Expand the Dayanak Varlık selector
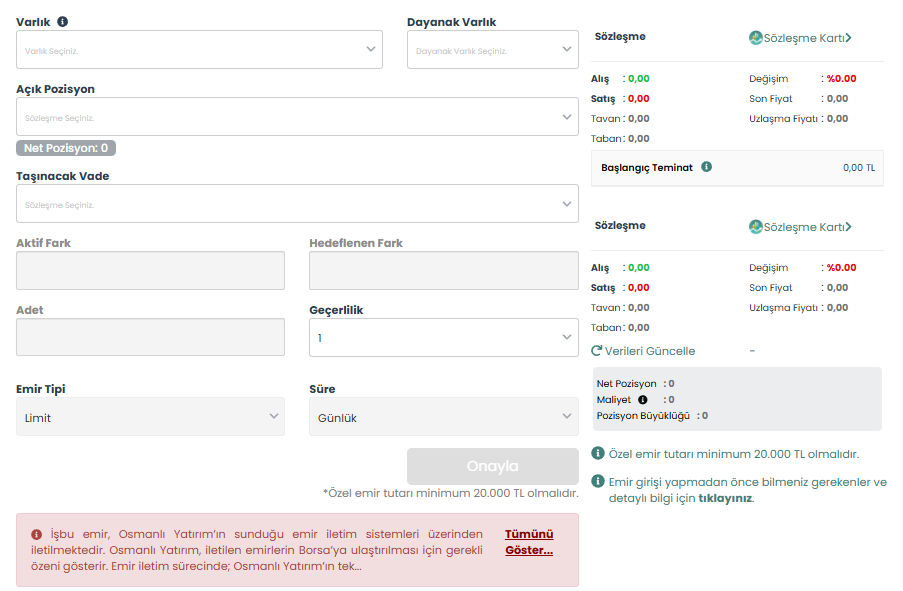The image size is (903, 591). (x=492, y=49)
